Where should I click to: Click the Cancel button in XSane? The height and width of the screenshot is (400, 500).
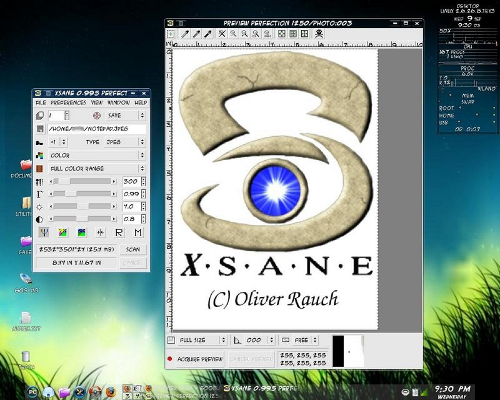coord(133,263)
